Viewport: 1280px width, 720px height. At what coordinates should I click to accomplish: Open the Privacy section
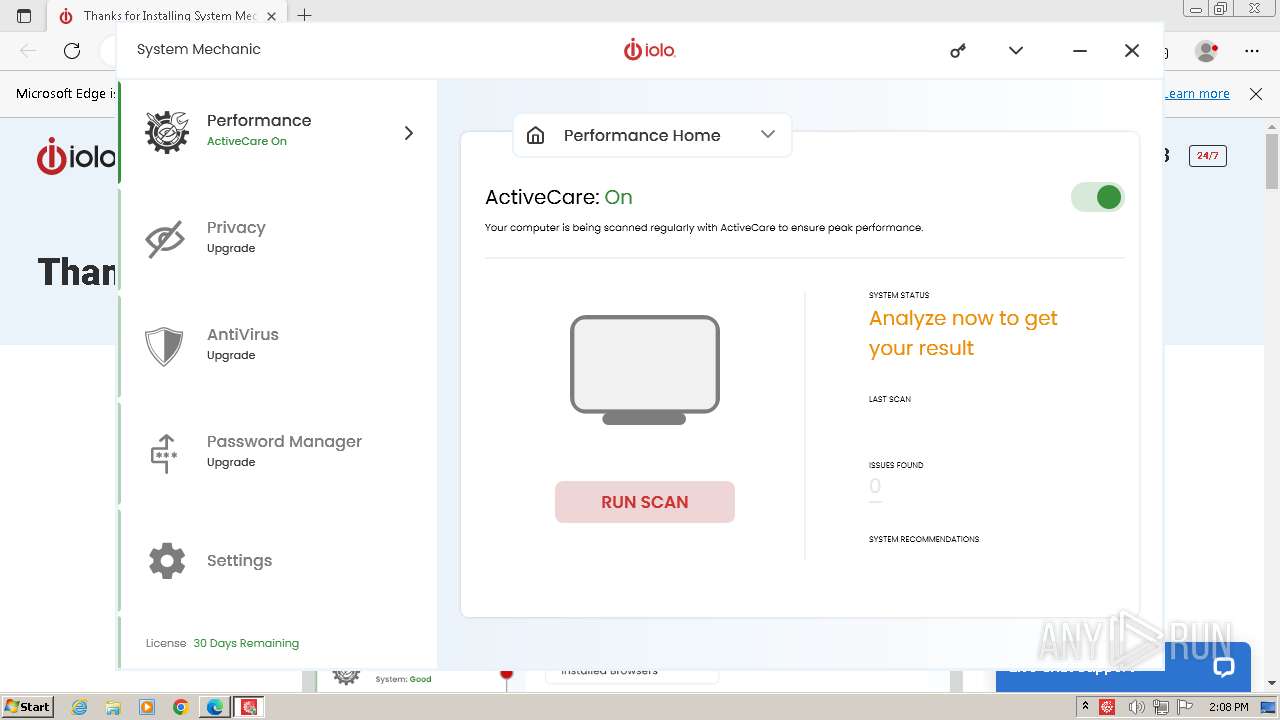pos(278,238)
